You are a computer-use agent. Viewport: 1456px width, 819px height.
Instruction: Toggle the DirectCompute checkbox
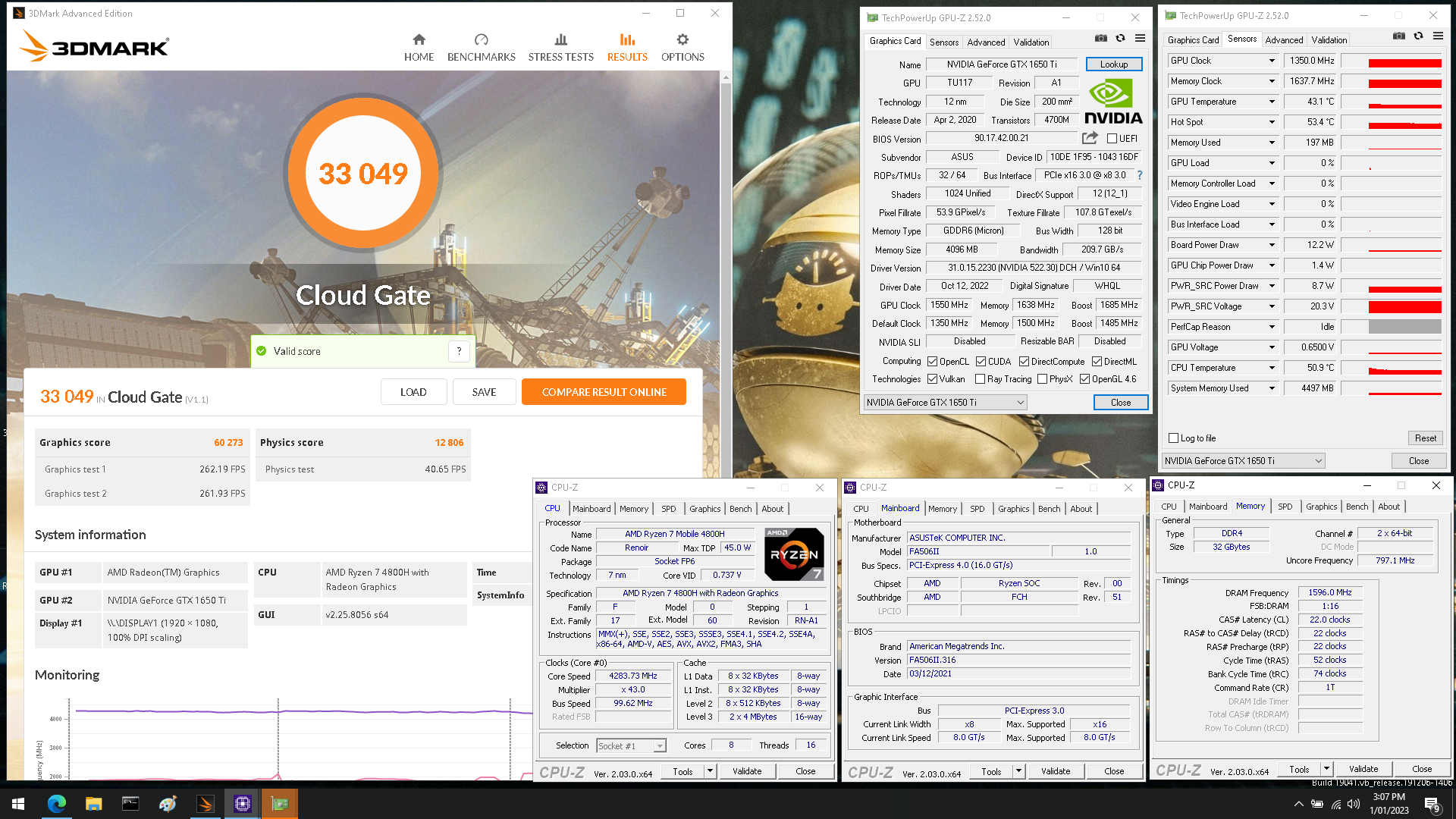coord(1024,362)
